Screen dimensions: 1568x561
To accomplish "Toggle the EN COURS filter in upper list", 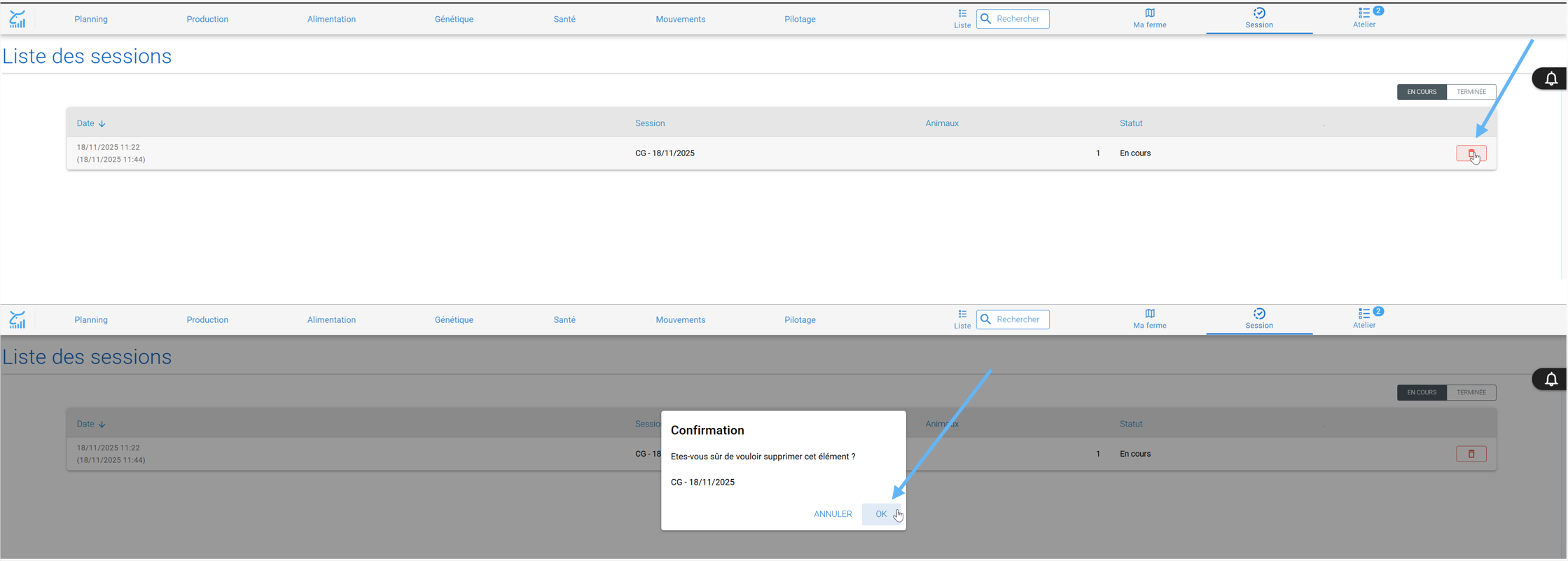I will (1421, 92).
